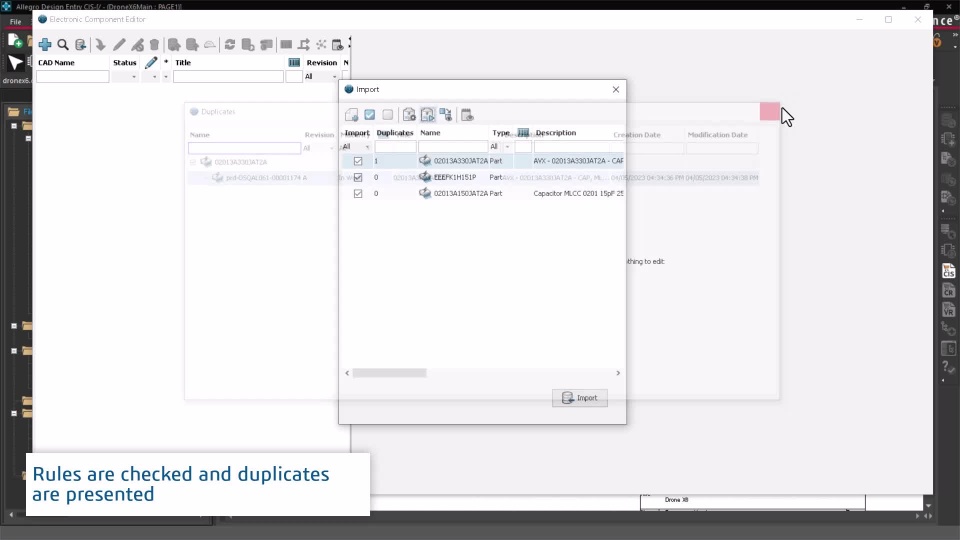
Task: Click the pointer select tool in Allegro
Action: [x=15, y=62]
